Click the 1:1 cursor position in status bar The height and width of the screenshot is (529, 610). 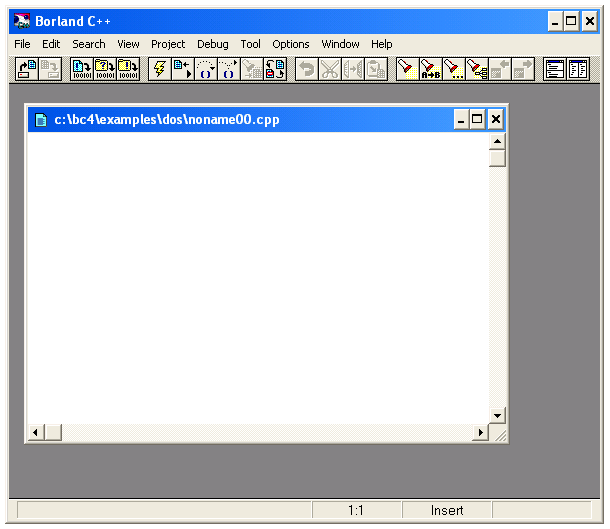[356, 510]
